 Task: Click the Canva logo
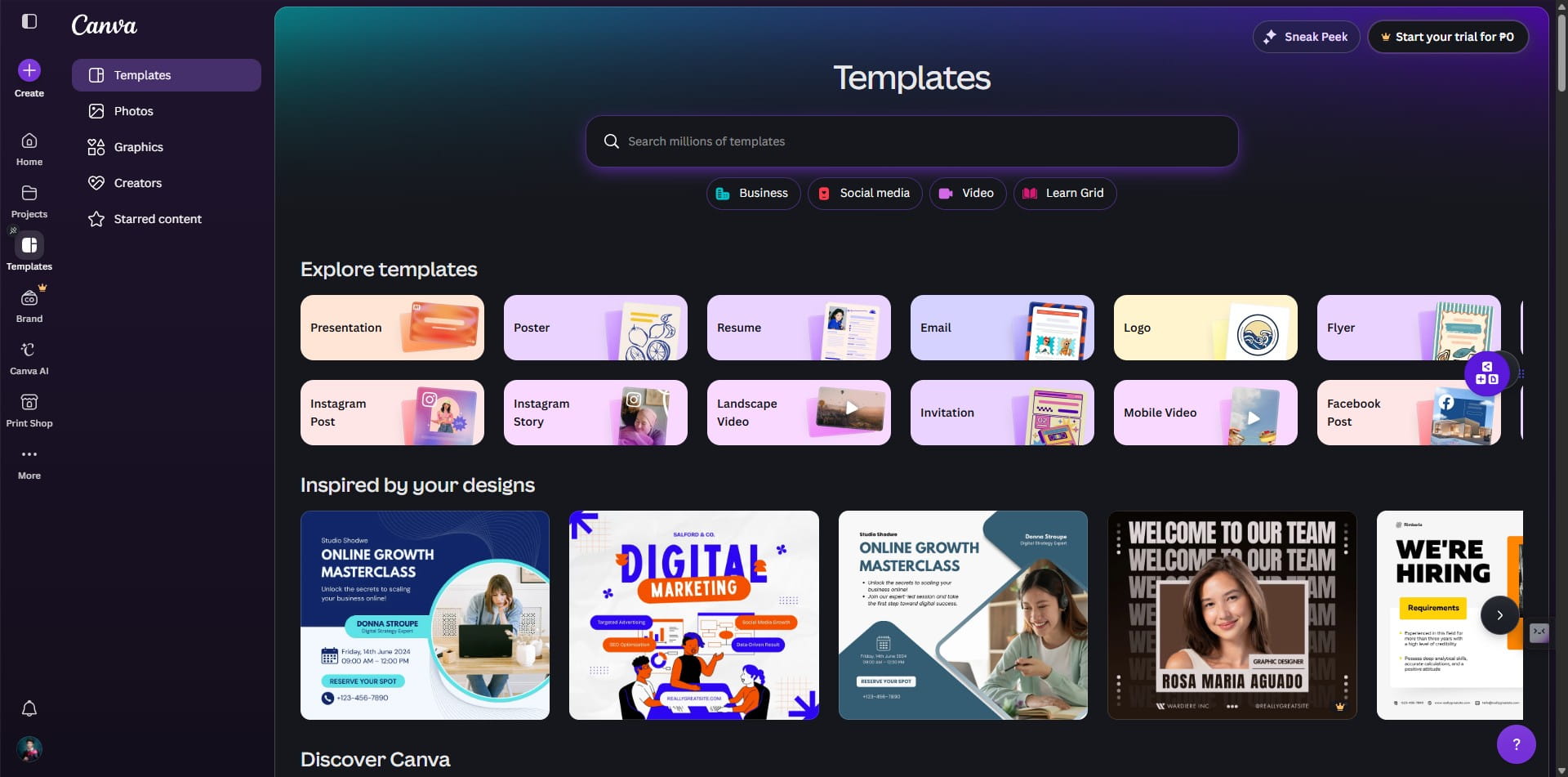click(x=104, y=25)
